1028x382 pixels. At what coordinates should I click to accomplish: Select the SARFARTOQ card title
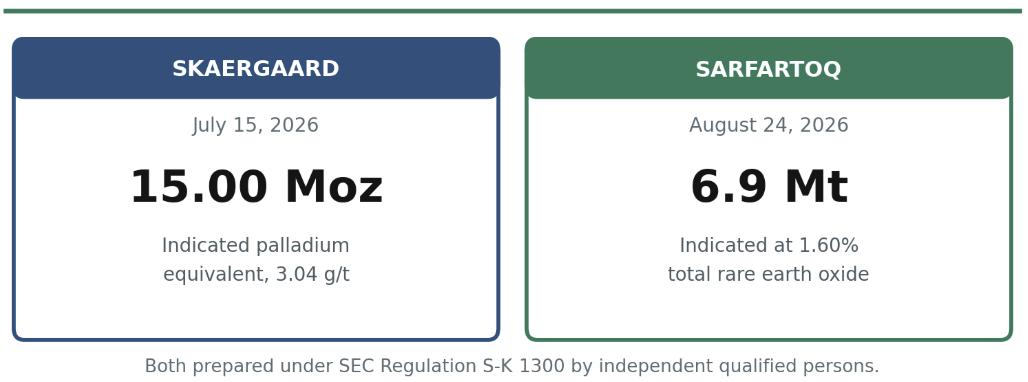tap(768, 69)
